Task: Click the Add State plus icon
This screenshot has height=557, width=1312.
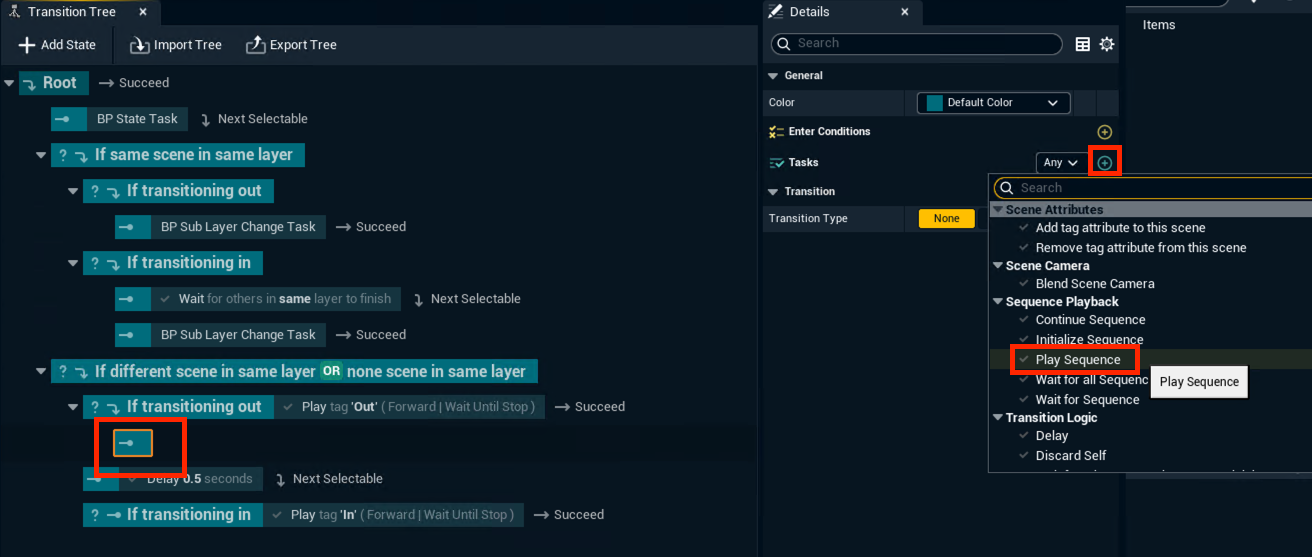Action: pyautogui.click(x=27, y=45)
